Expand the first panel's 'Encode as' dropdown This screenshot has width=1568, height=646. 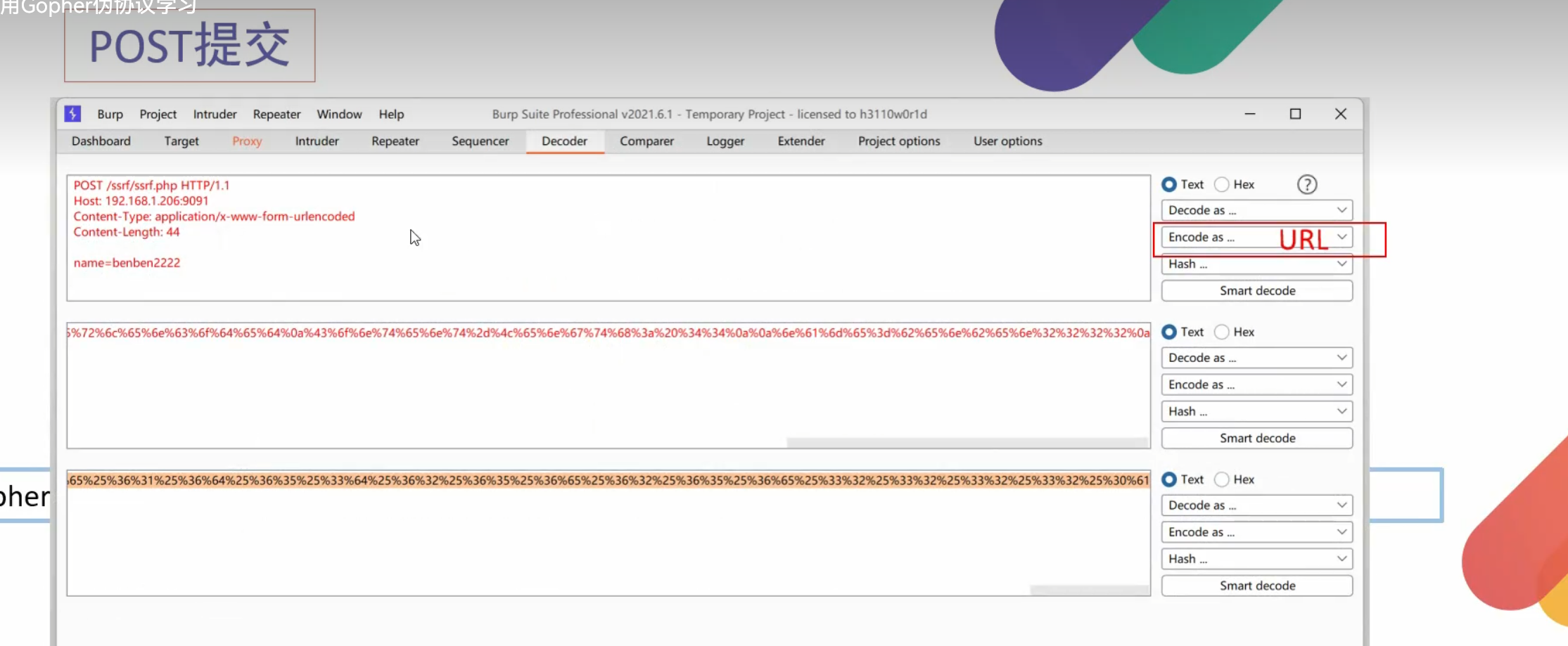(1256, 238)
